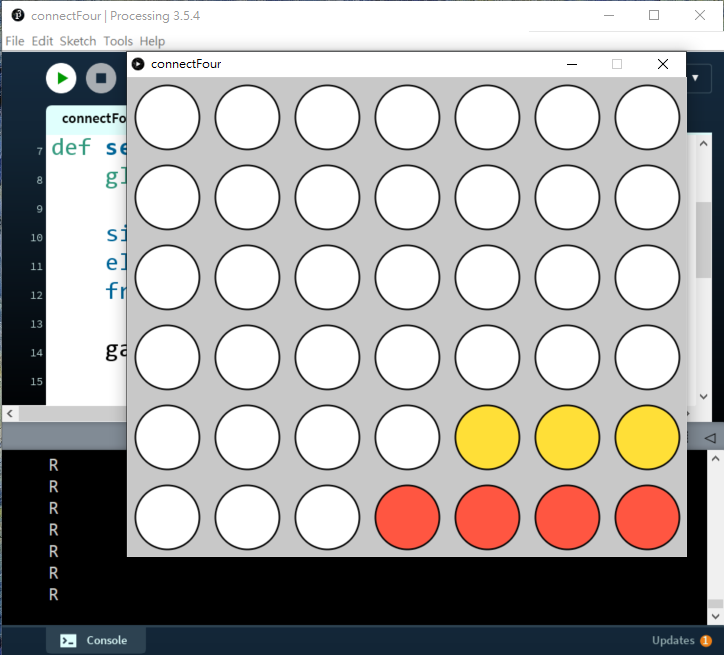
Task: Open the Updates notification
Action: click(x=673, y=640)
